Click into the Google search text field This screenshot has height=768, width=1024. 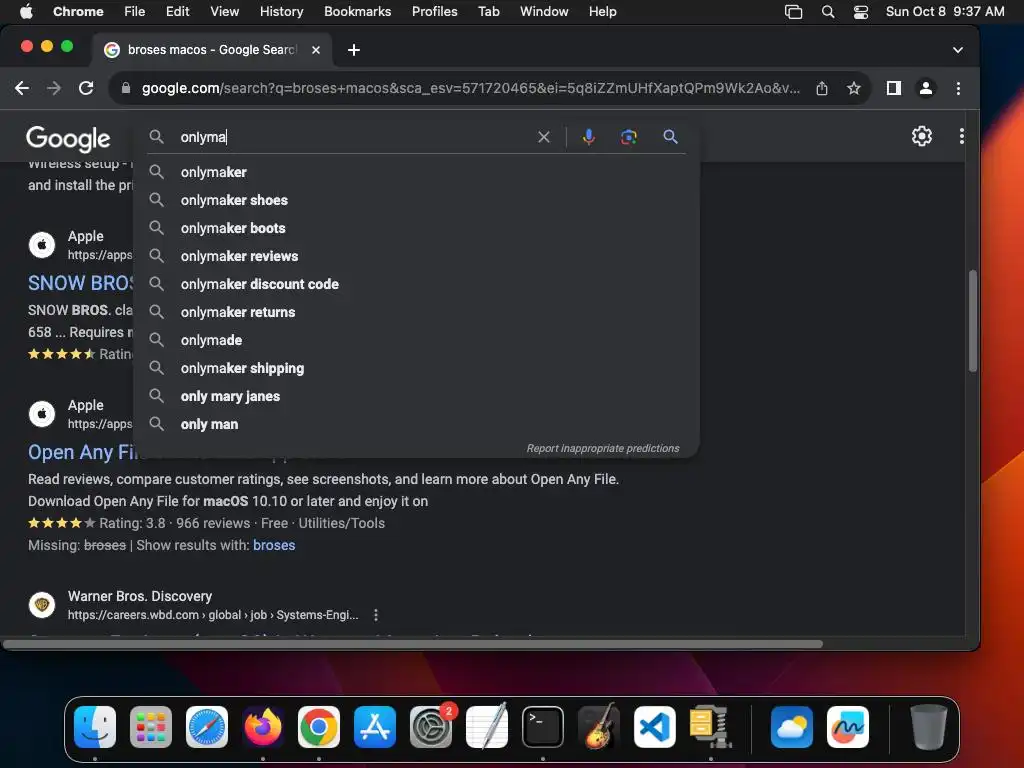(x=353, y=137)
